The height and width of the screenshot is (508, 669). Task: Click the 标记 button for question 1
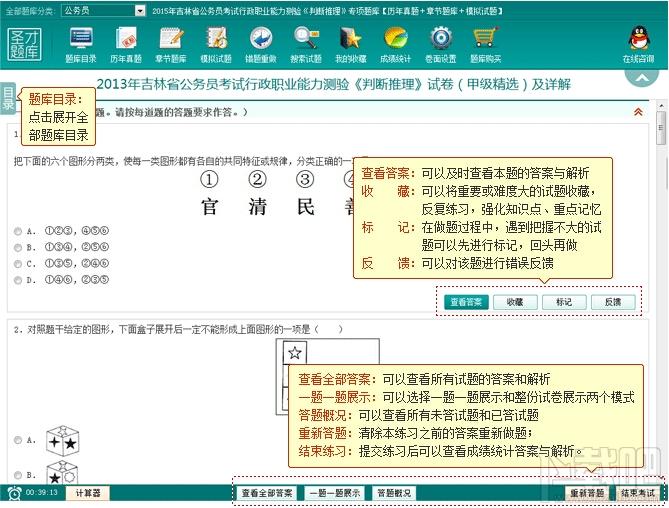point(564,302)
